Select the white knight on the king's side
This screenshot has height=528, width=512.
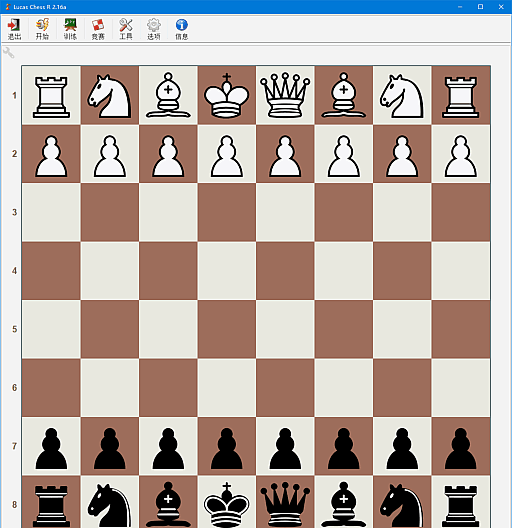(109, 96)
